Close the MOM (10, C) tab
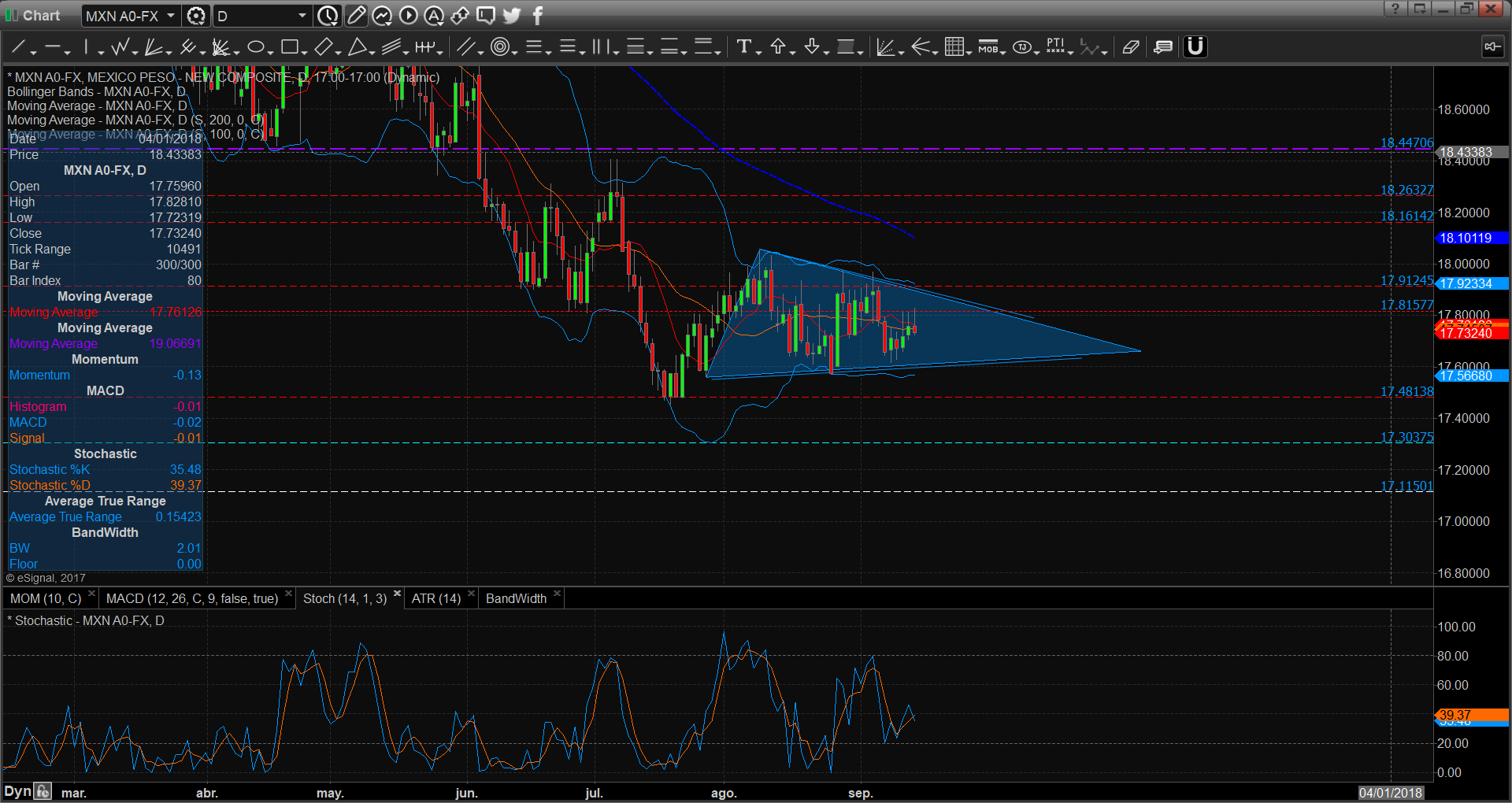 click(x=91, y=594)
